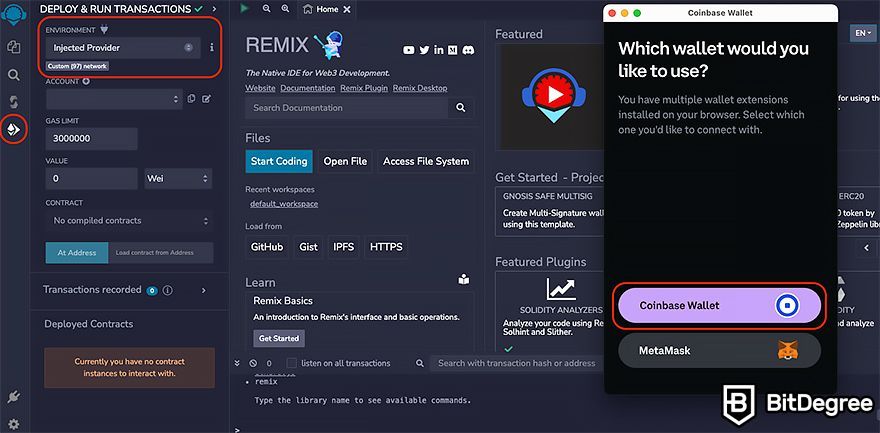Open default_workspace recent workspace link
Screen dimensions: 880x433
pos(284,204)
